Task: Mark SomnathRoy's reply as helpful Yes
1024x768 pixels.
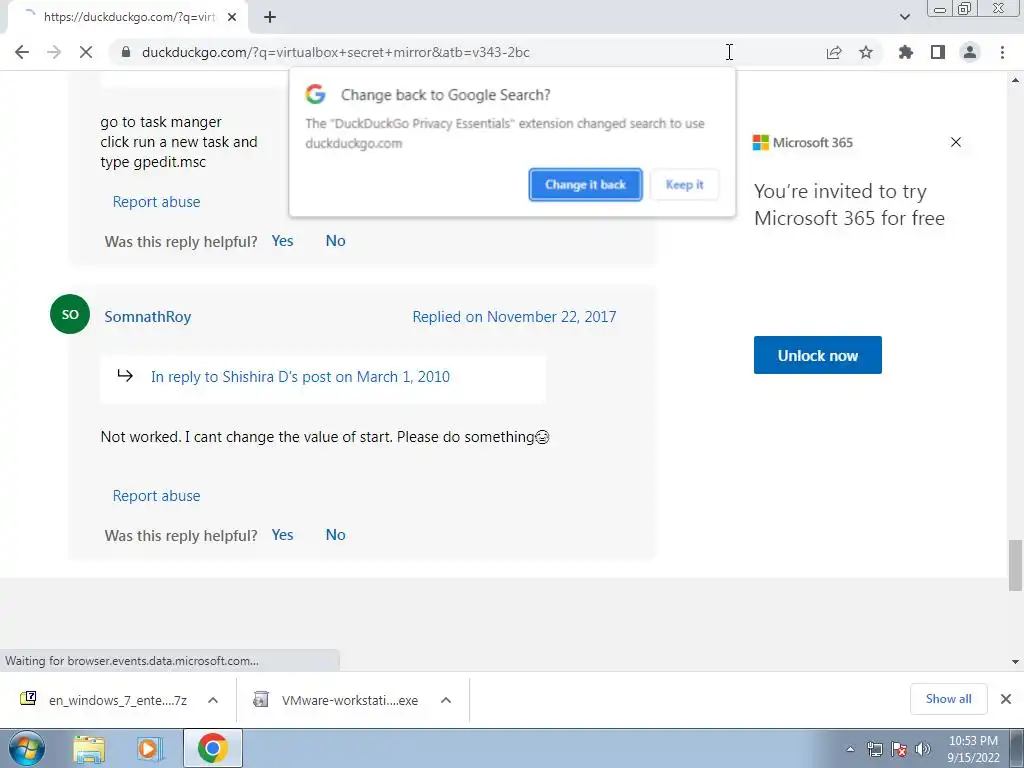Action: (282, 535)
